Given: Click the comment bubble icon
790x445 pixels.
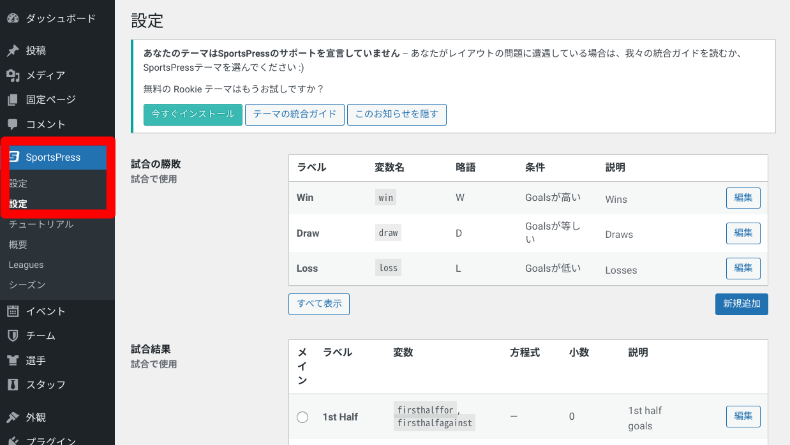Looking at the screenshot, I should tap(13, 124).
